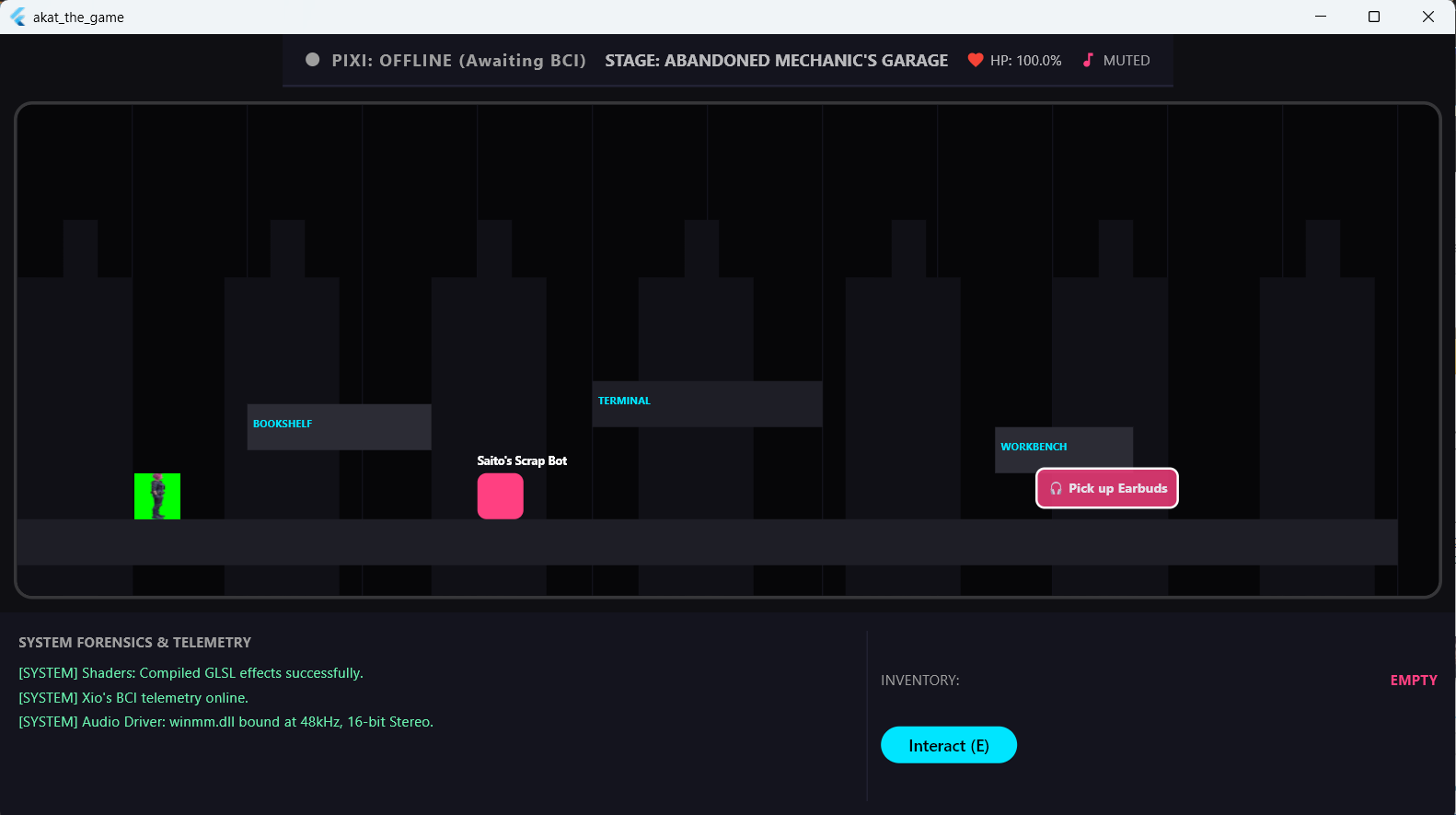Image resolution: width=1456 pixels, height=815 pixels.
Task: Click the 'PIXI: OFFLINE (Awaiting BCI)' status text
Action: coord(458,61)
